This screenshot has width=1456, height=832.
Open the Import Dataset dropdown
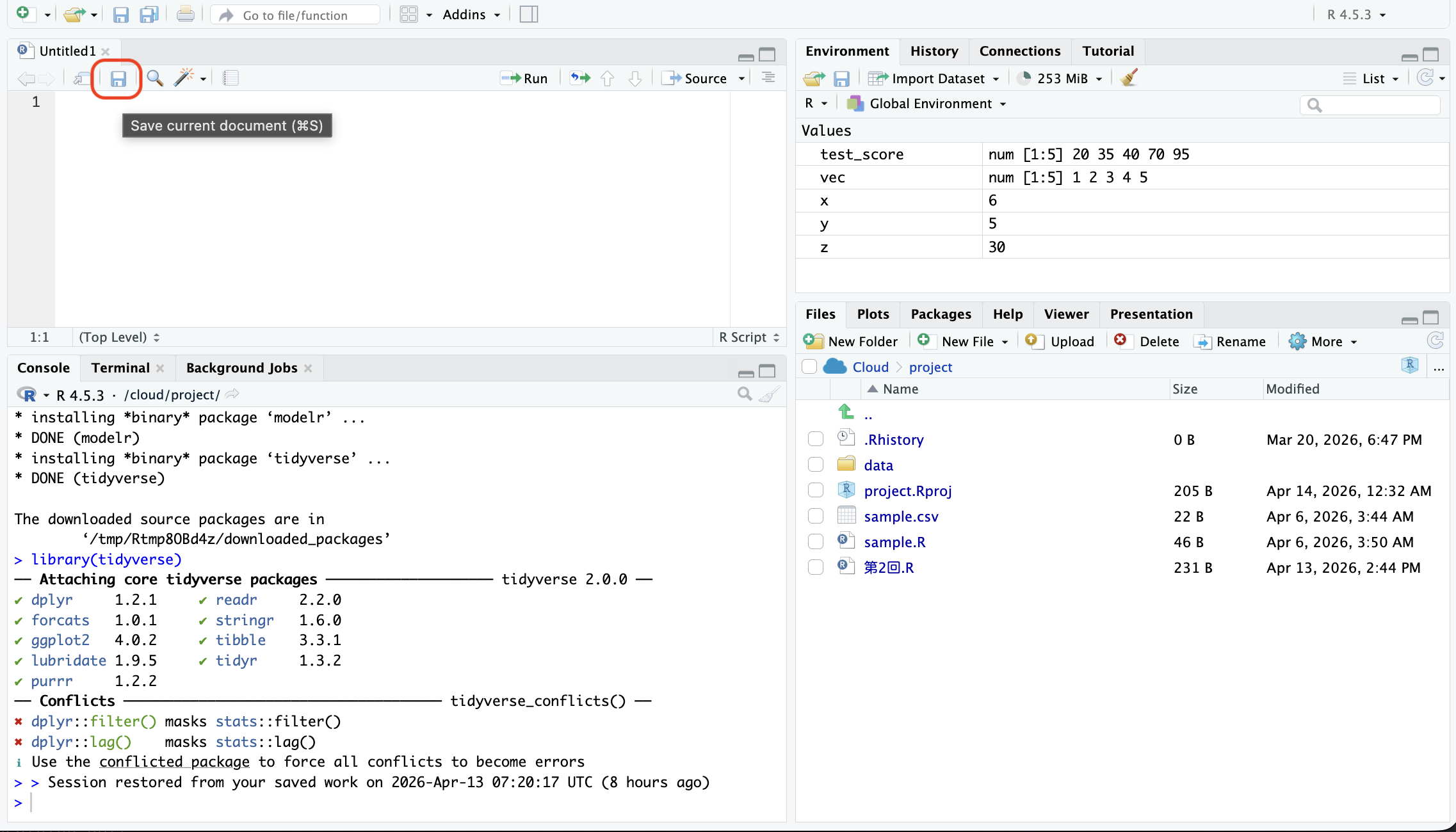point(937,79)
